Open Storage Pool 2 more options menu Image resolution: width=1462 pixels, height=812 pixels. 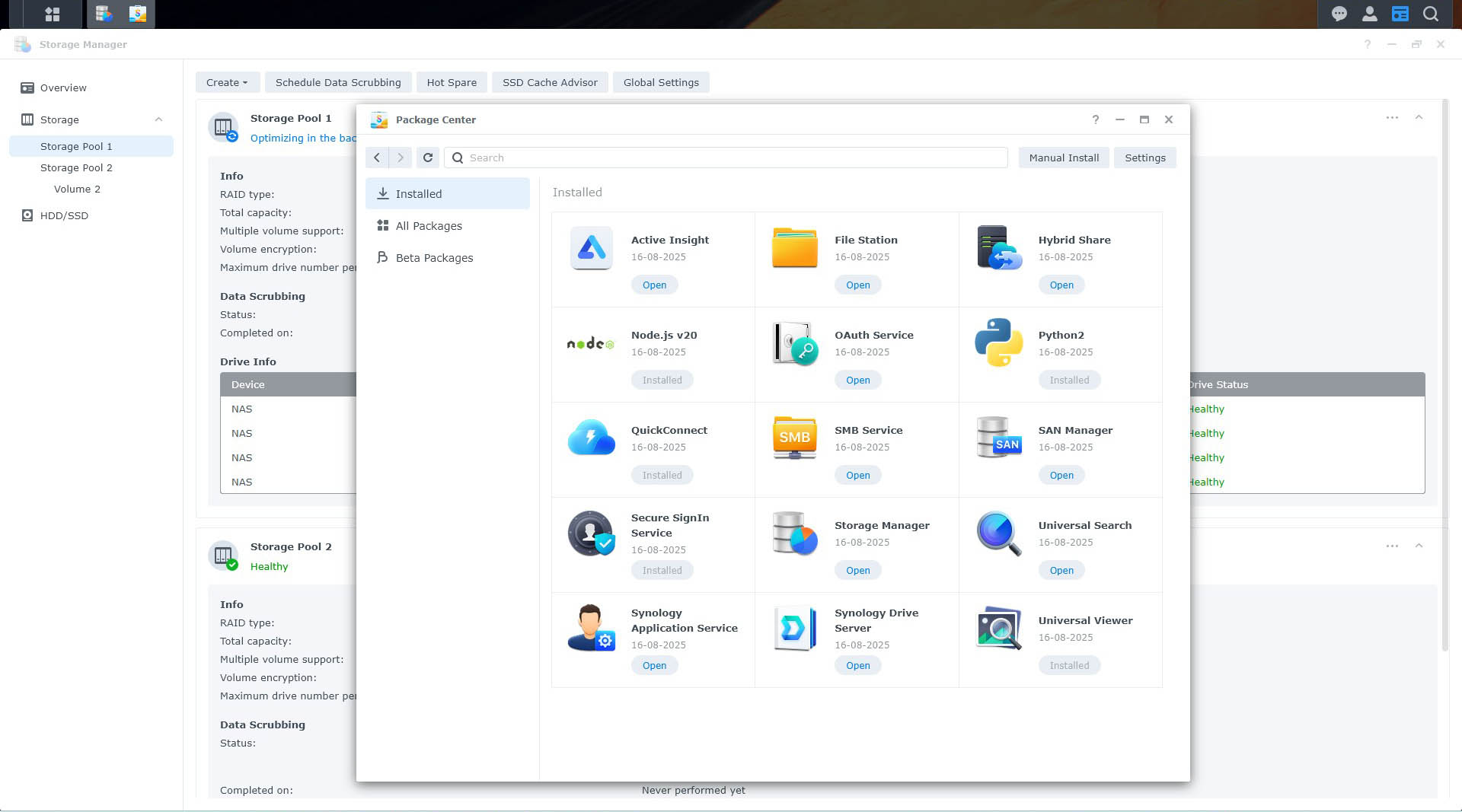click(x=1392, y=546)
